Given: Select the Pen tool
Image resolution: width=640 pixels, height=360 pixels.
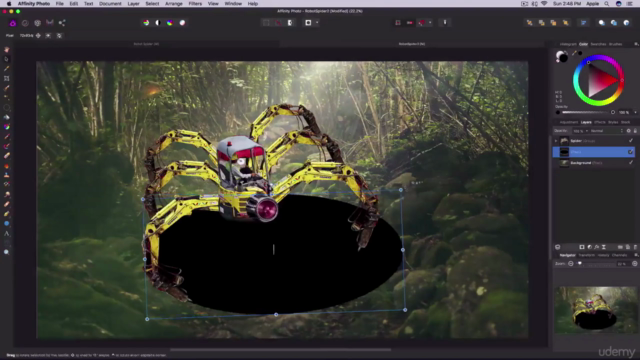Looking at the screenshot, I should pos(7,214).
